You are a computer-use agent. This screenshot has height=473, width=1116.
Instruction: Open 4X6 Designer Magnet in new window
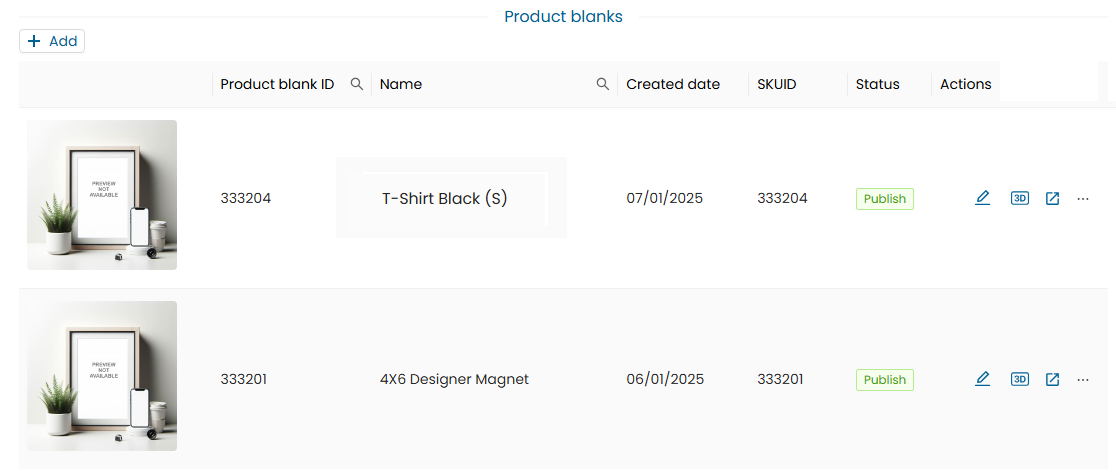(x=1052, y=379)
